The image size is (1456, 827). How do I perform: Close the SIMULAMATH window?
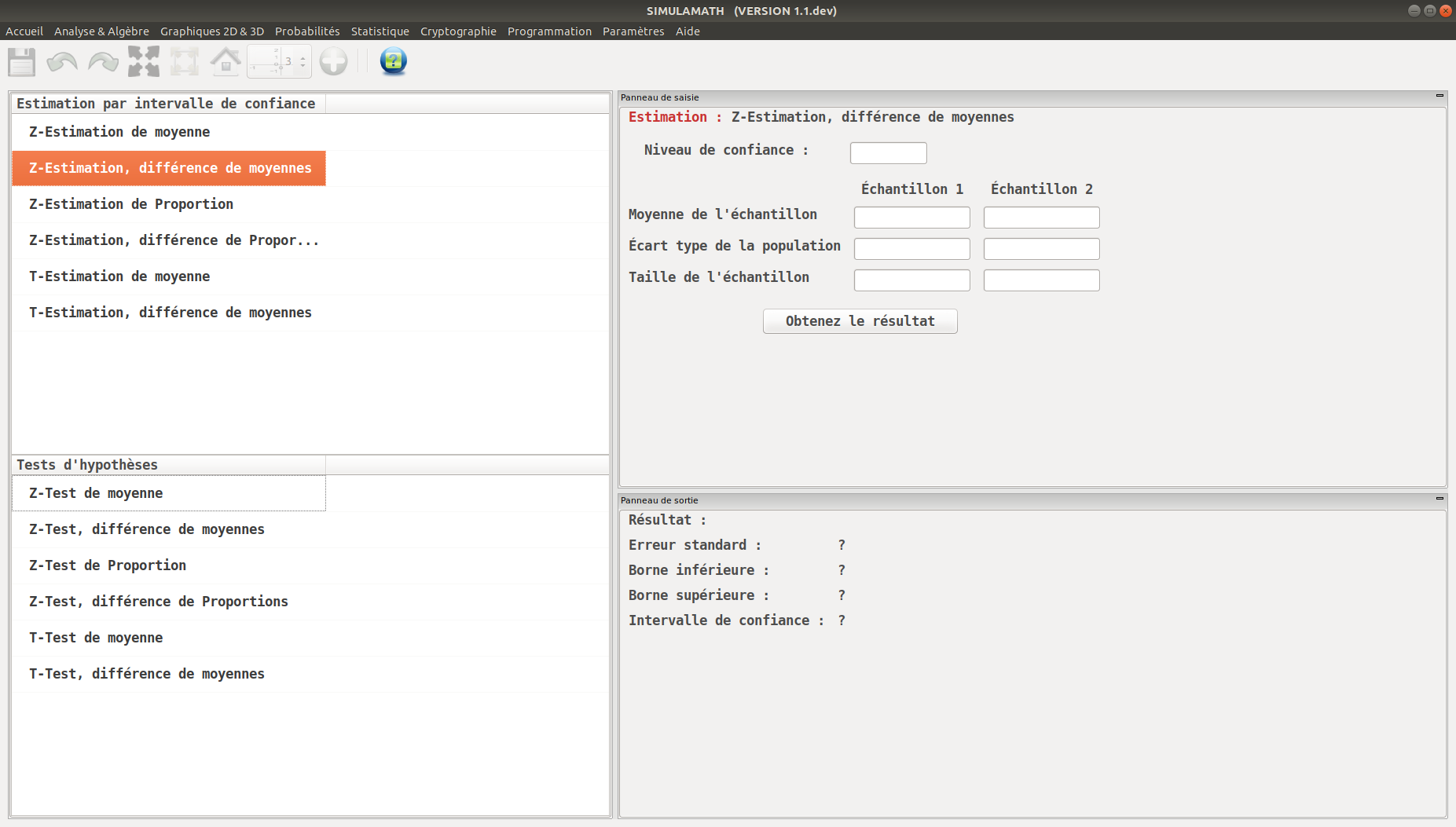point(1445,11)
